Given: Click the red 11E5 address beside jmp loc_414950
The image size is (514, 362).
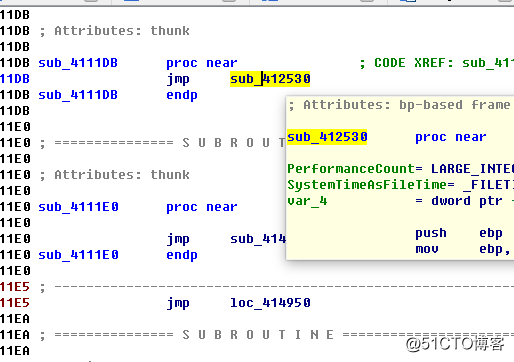Looking at the screenshot, I should (15, 303).
